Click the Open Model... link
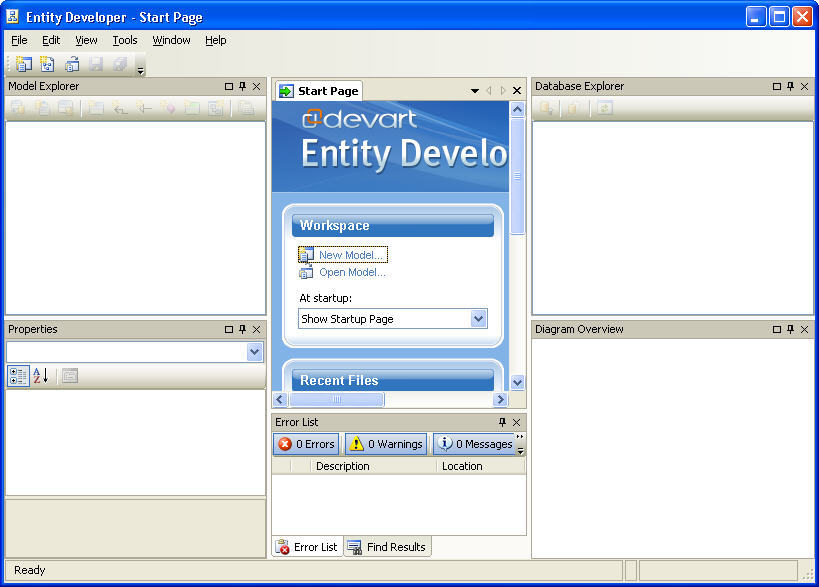This screenshot has width=819, height=587. tap(353, 272)
